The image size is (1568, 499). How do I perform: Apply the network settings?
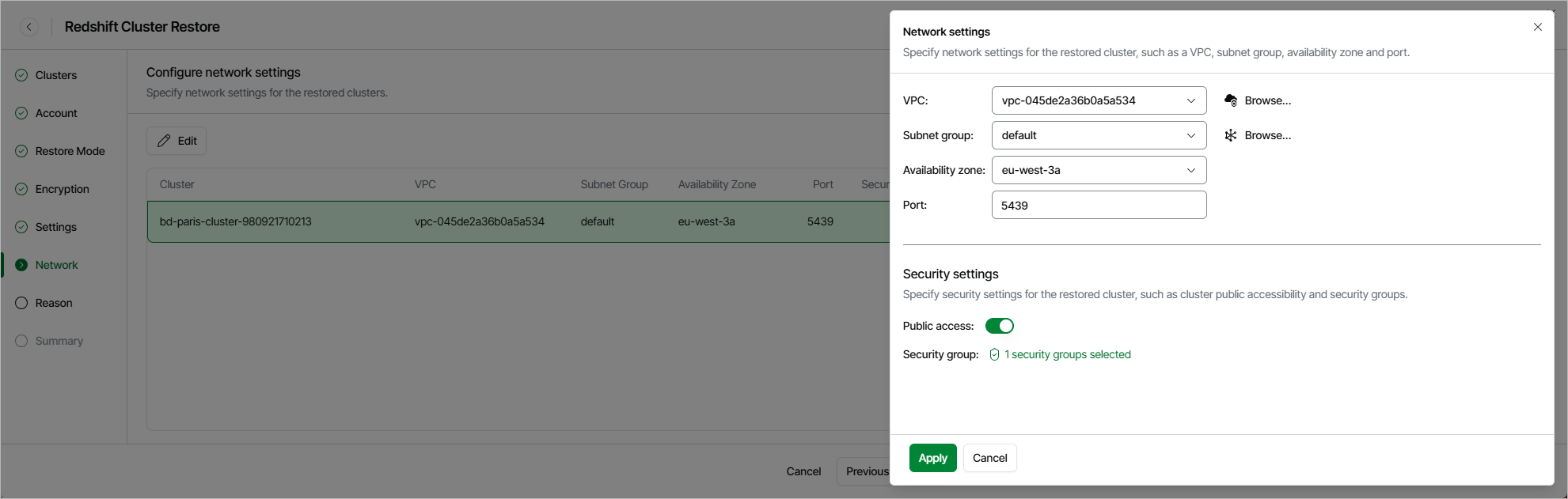(932, 458)
